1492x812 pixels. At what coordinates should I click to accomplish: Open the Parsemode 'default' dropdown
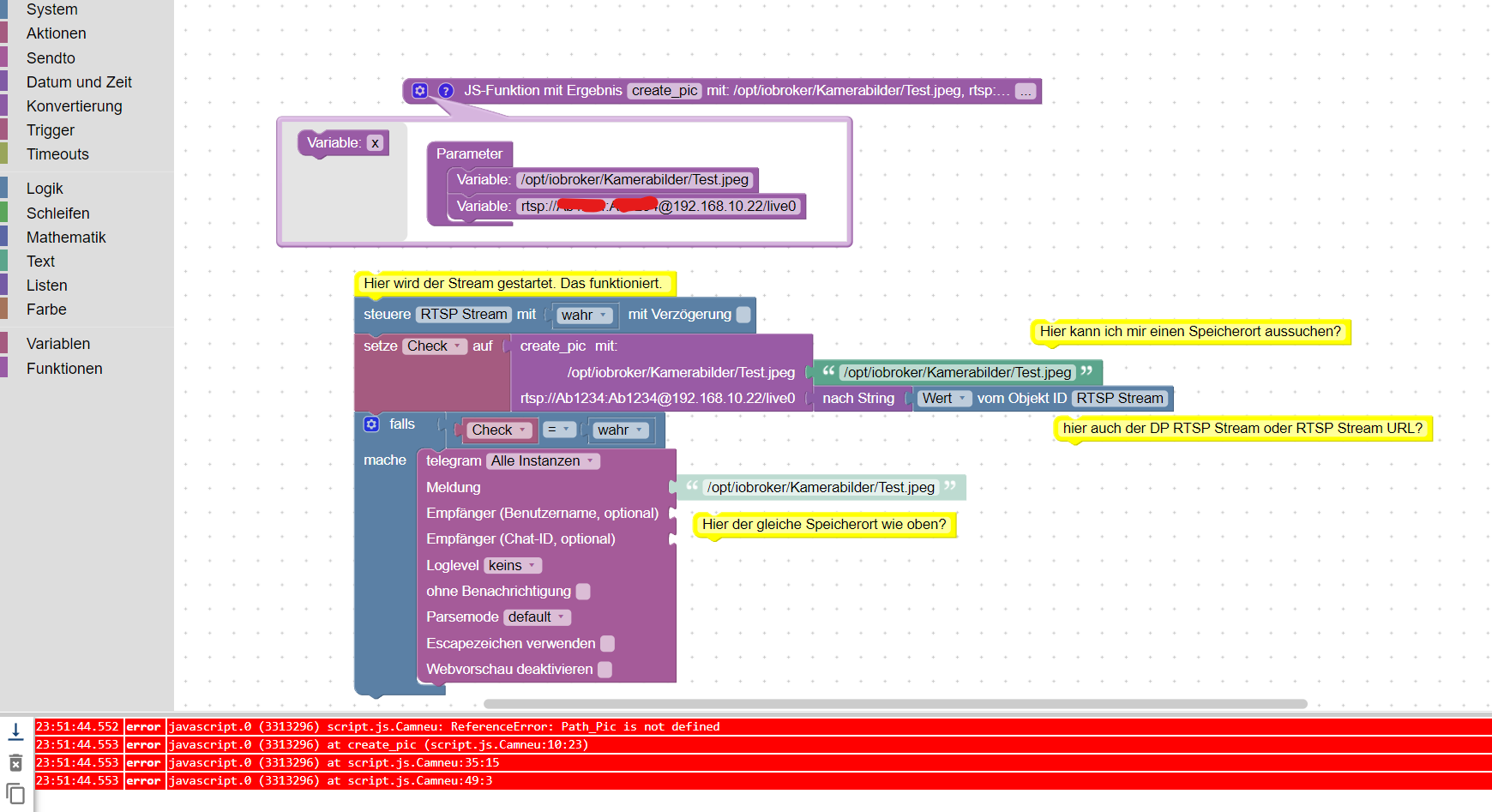pos(537,617)
